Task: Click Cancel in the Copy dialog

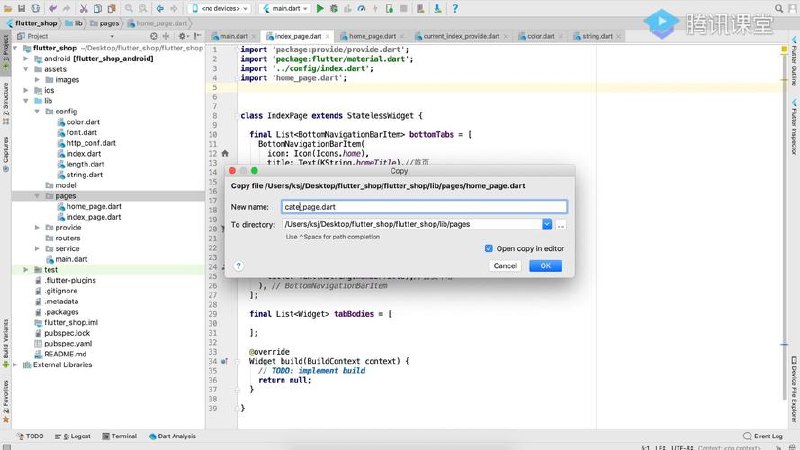Action: [x=505, y=266]
